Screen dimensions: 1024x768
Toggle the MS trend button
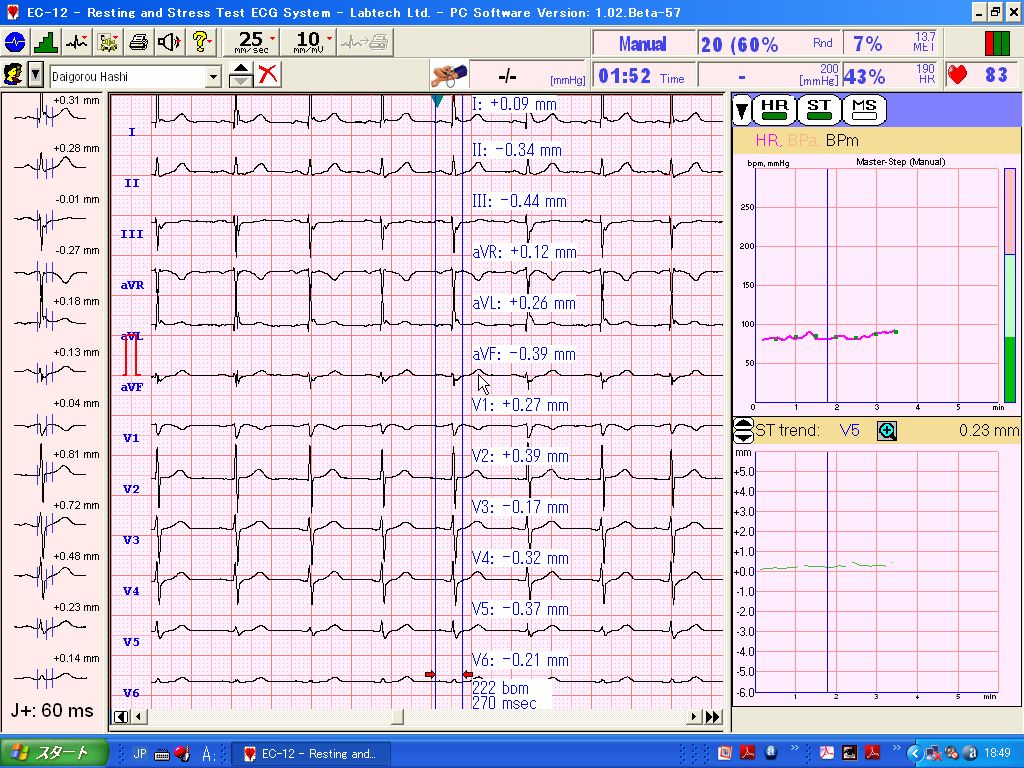pyautogui.click(x=865, y=110)
